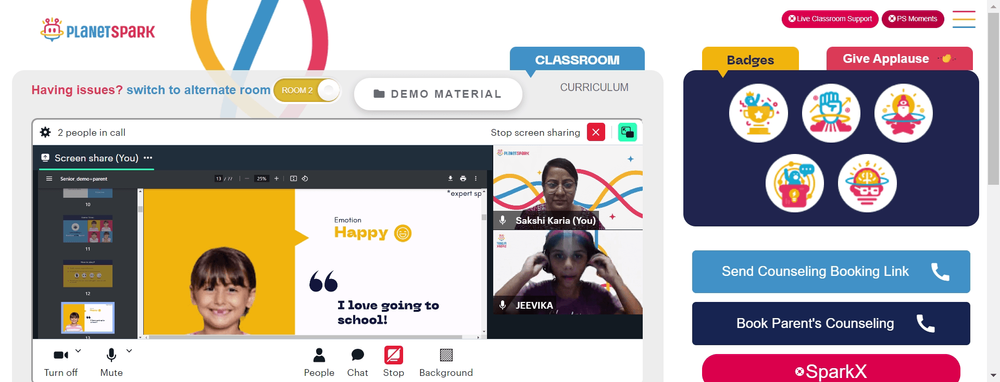
Task: Zoom out with the PDF minus button
Action: click(x=247, y=179)
